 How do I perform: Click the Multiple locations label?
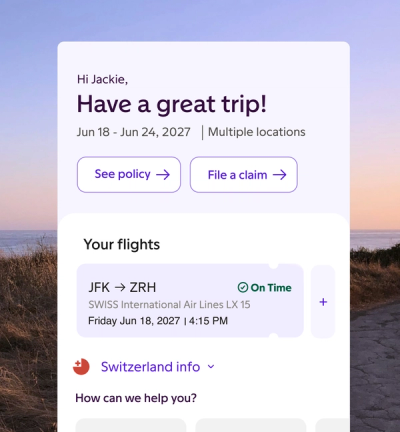coord(257,132)
